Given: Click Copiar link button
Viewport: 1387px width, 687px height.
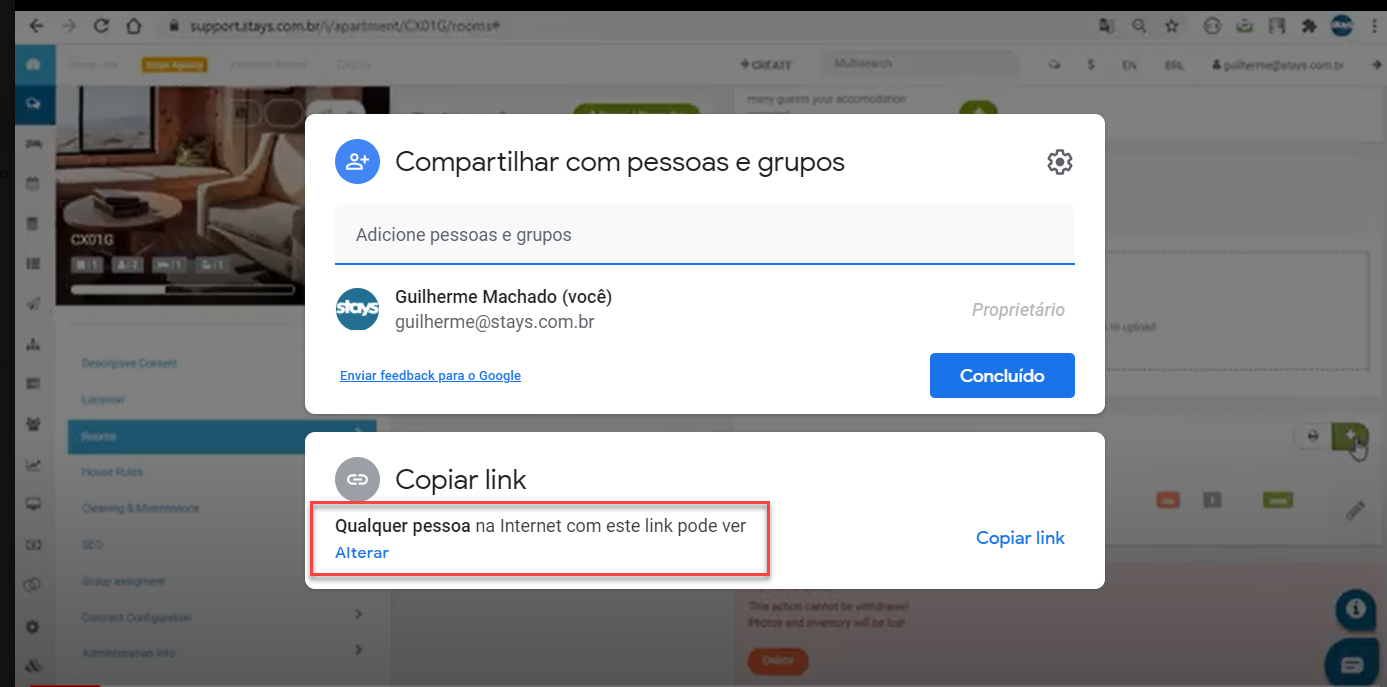Looking at the screenshot, I should 1020,538.
